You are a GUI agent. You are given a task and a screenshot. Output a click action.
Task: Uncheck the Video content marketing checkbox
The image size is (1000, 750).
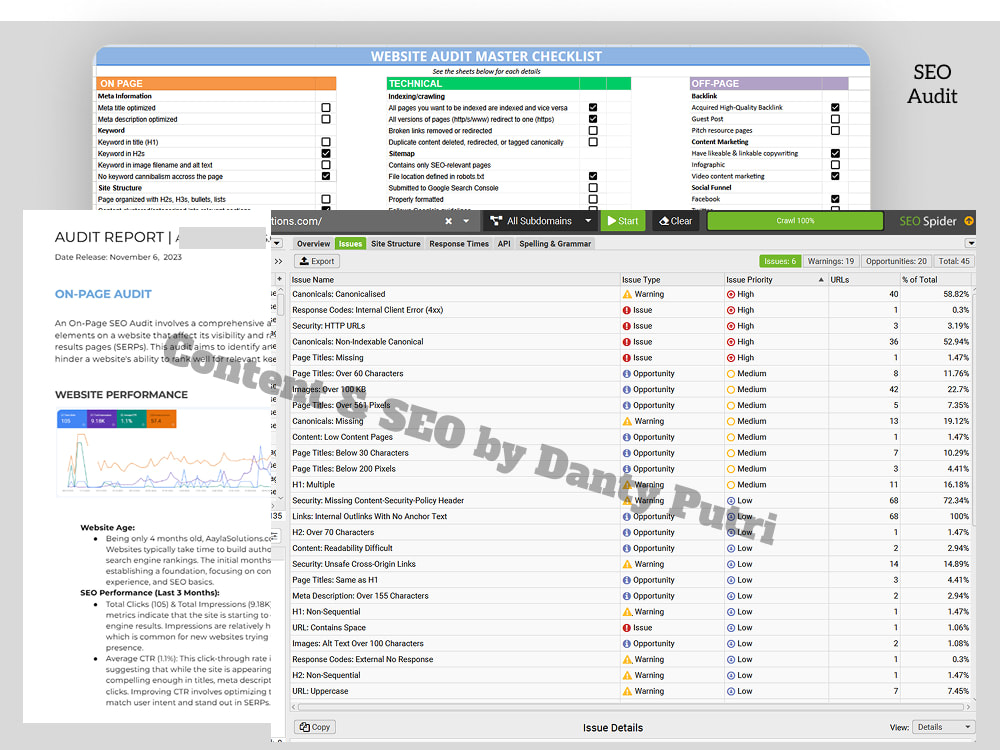pyautogui.click(x=835, y=176)
